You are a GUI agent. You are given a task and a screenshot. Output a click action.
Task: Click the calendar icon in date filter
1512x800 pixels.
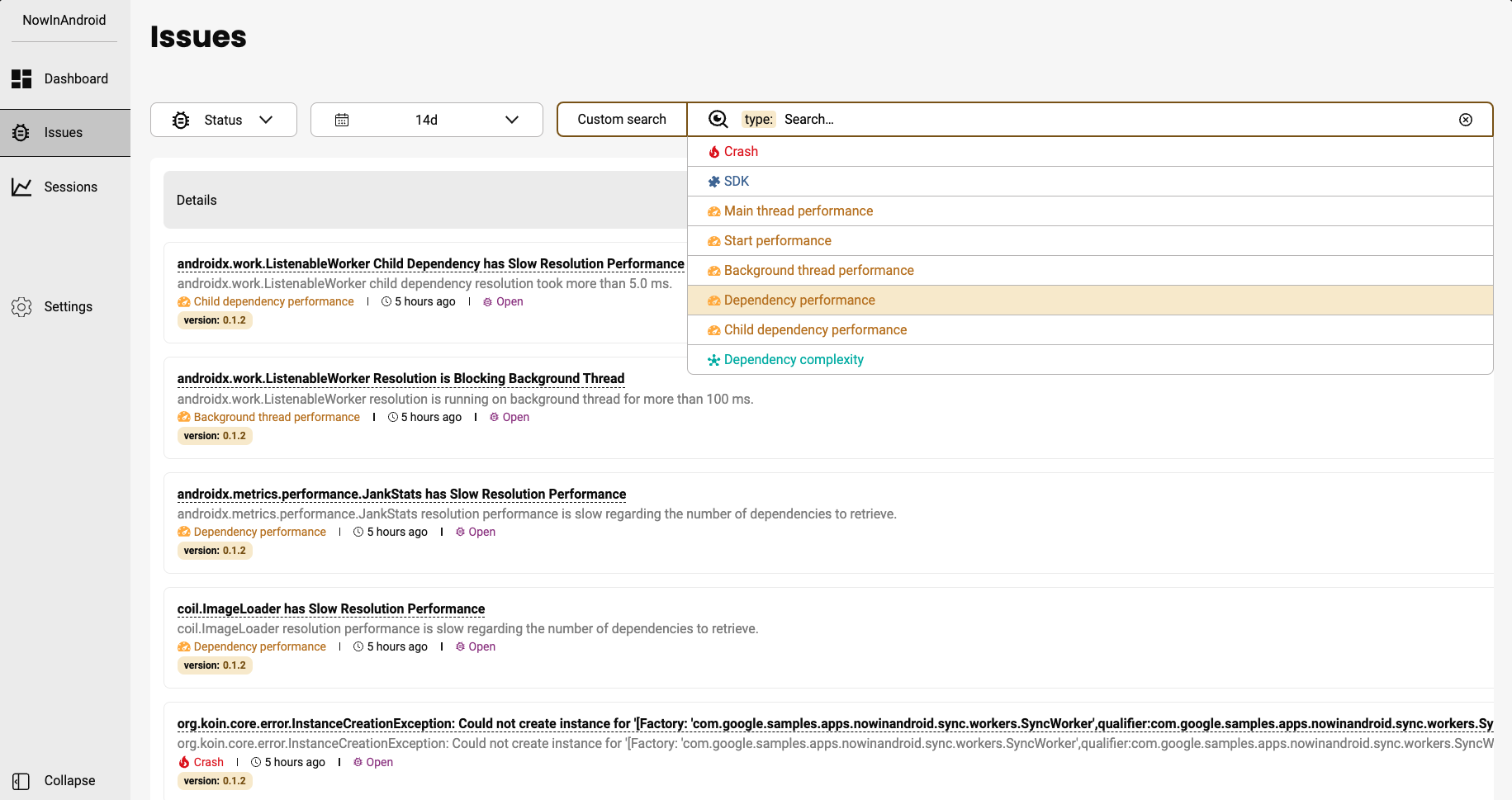tap(342, 121)
